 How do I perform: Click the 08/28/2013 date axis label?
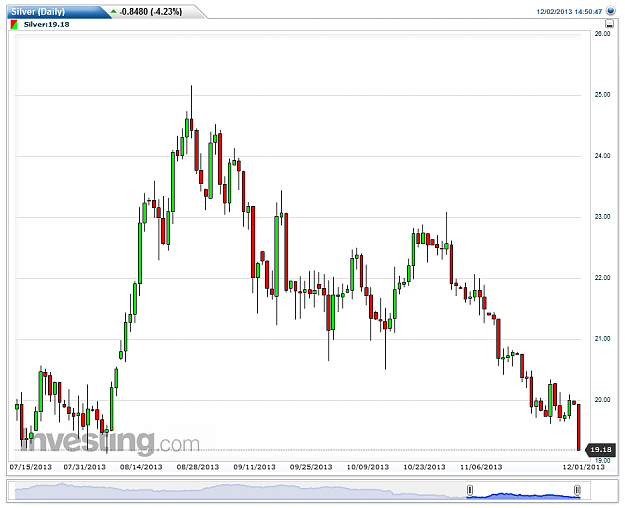(198, 467)
